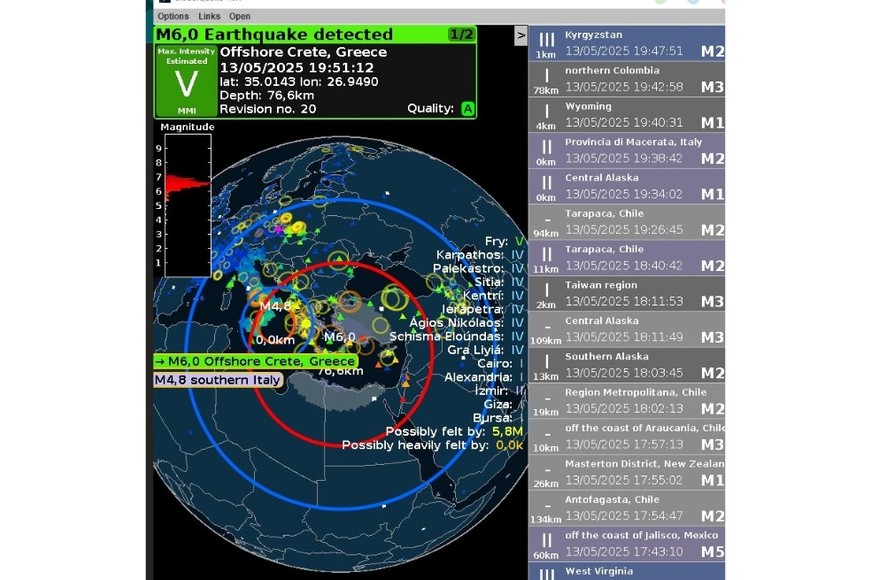Click the Open menu item

point(240,16)
